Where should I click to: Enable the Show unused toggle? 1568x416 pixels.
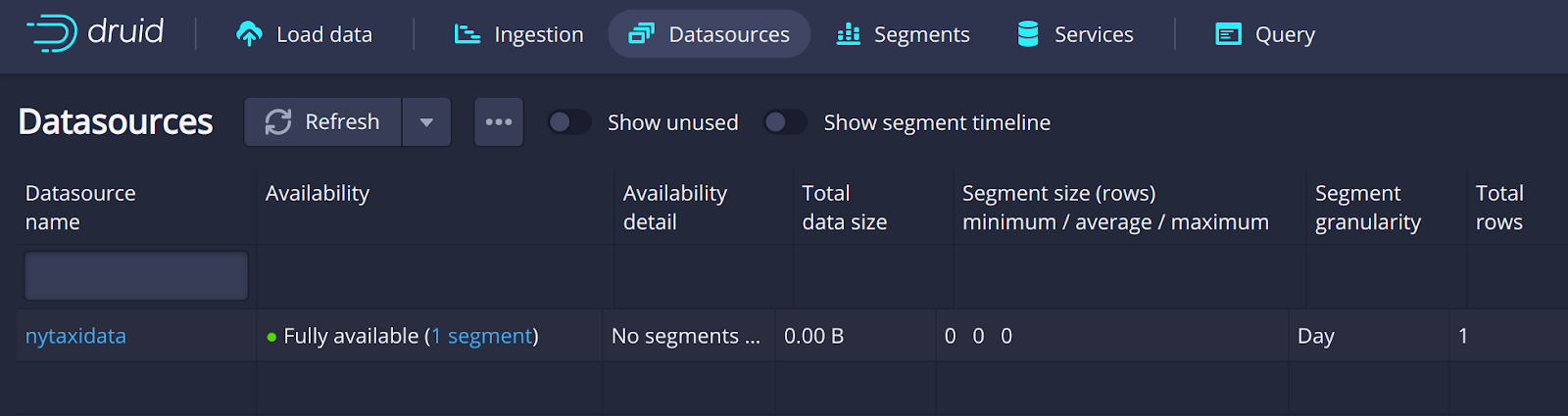pos(568,122)
